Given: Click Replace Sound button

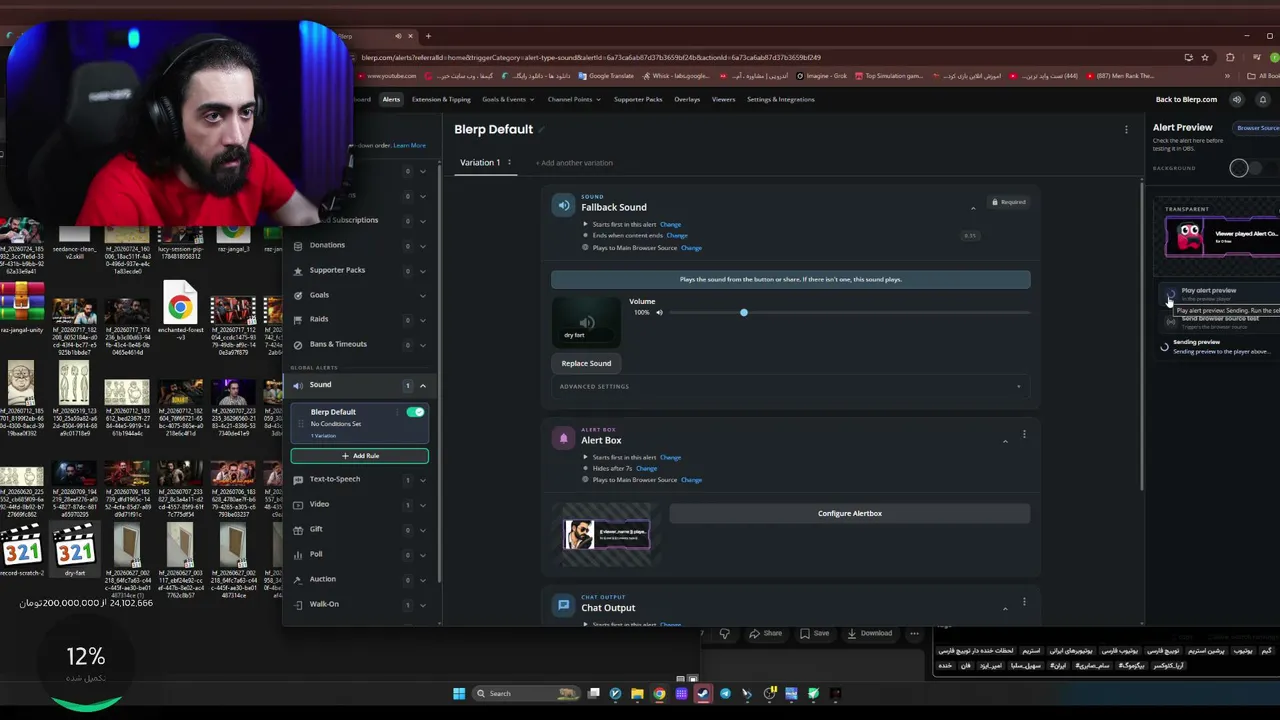Looking at the screenshot, I should [586, 363].
